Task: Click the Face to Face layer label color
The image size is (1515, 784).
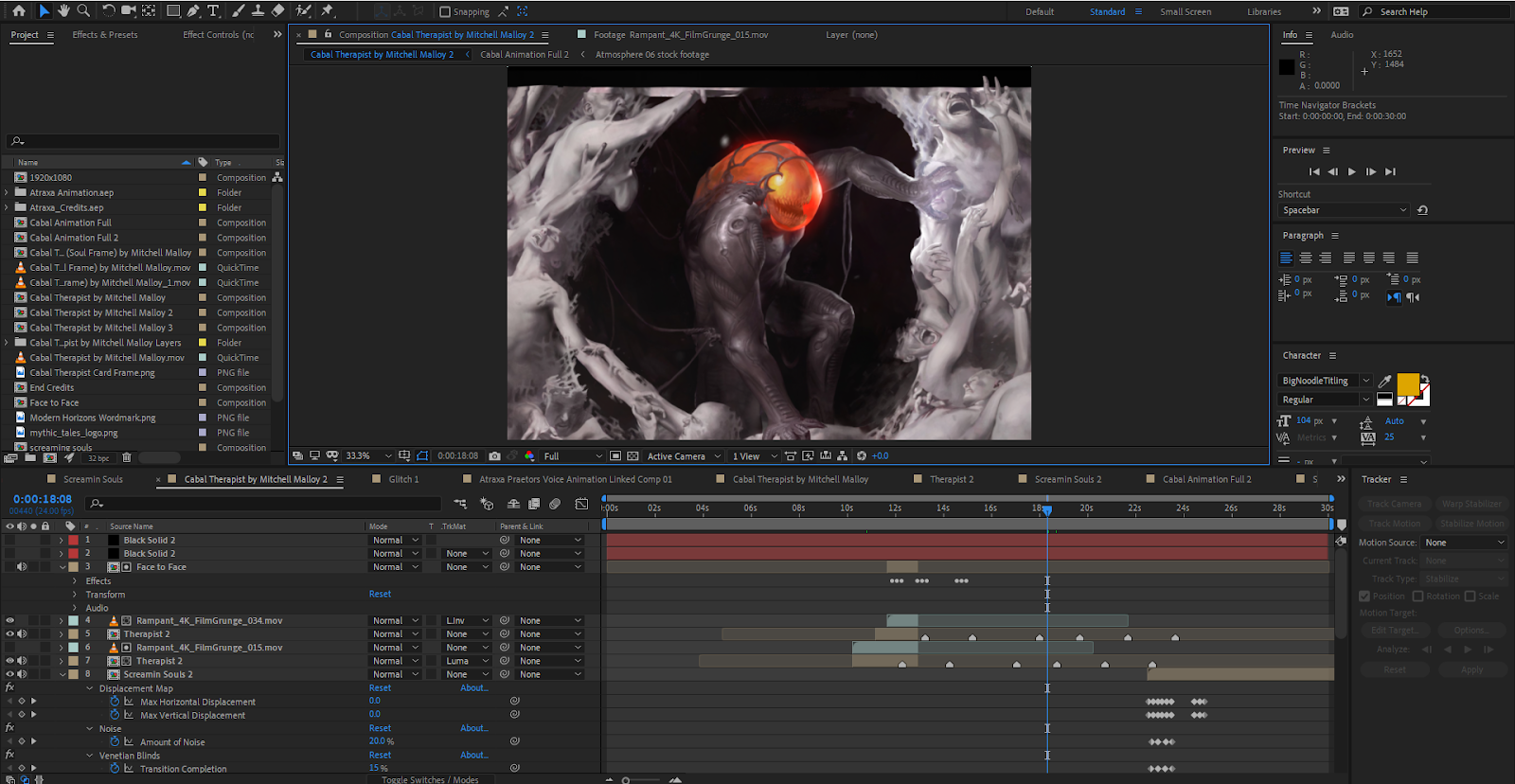Action: point(73,567)
